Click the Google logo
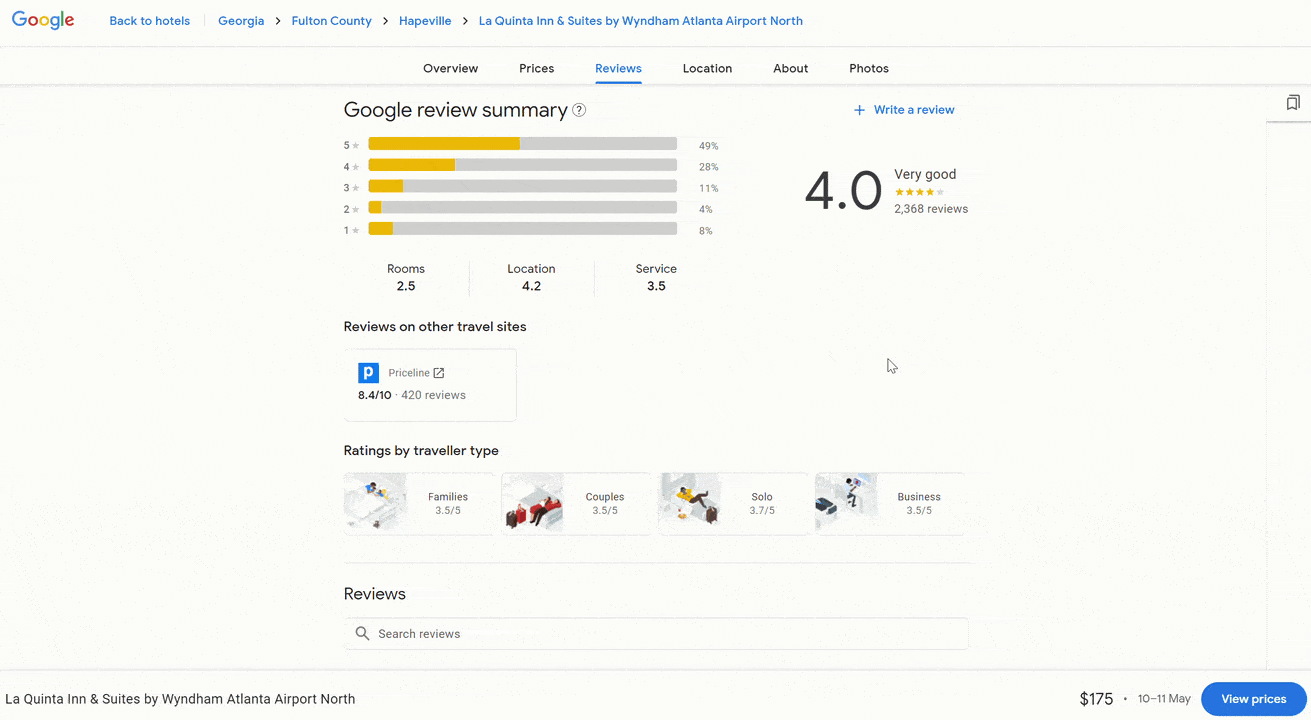 tap(43, 21)
